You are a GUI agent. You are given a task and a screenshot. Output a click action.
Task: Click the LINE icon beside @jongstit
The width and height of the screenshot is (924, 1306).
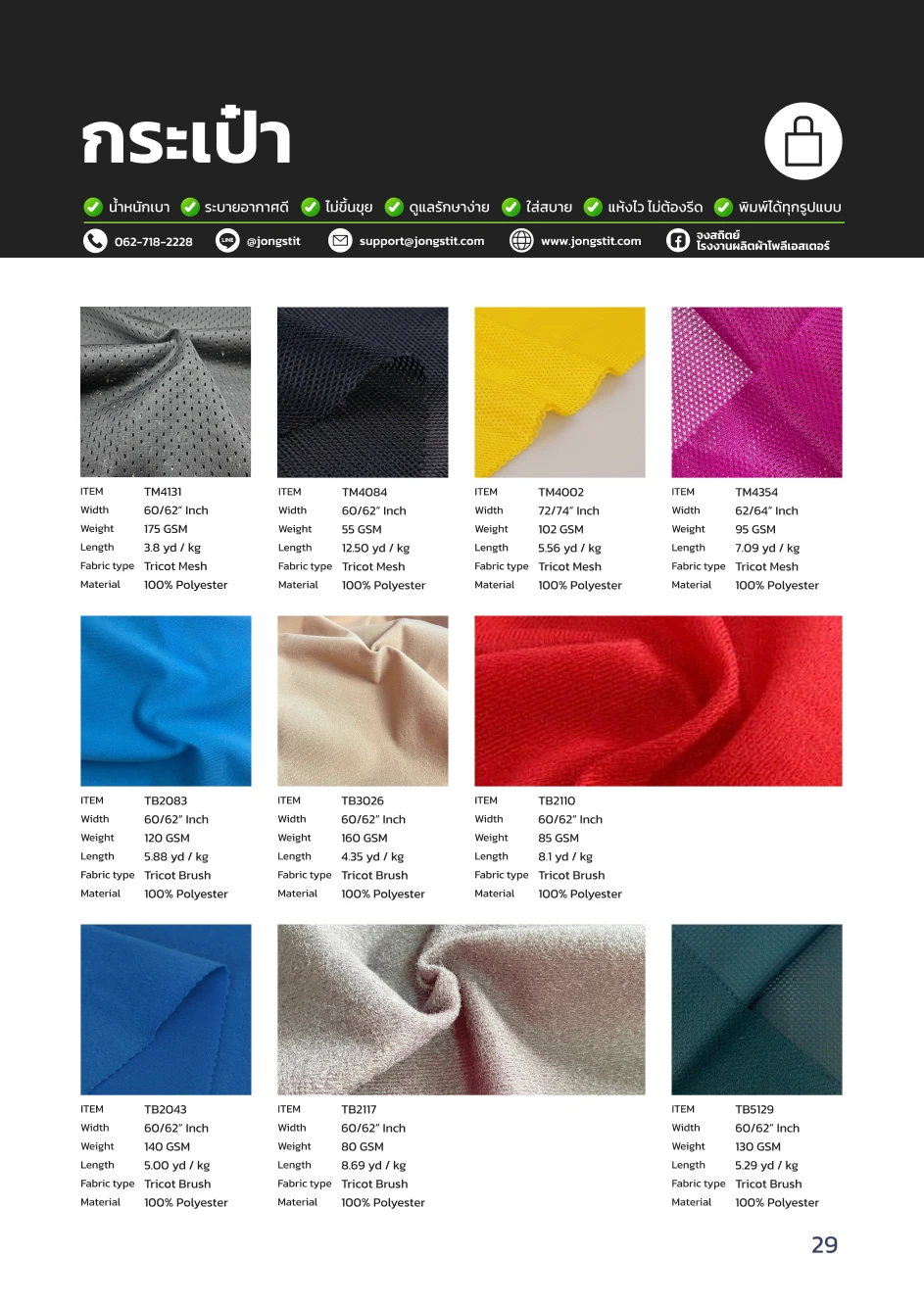(x=227, y=241)
